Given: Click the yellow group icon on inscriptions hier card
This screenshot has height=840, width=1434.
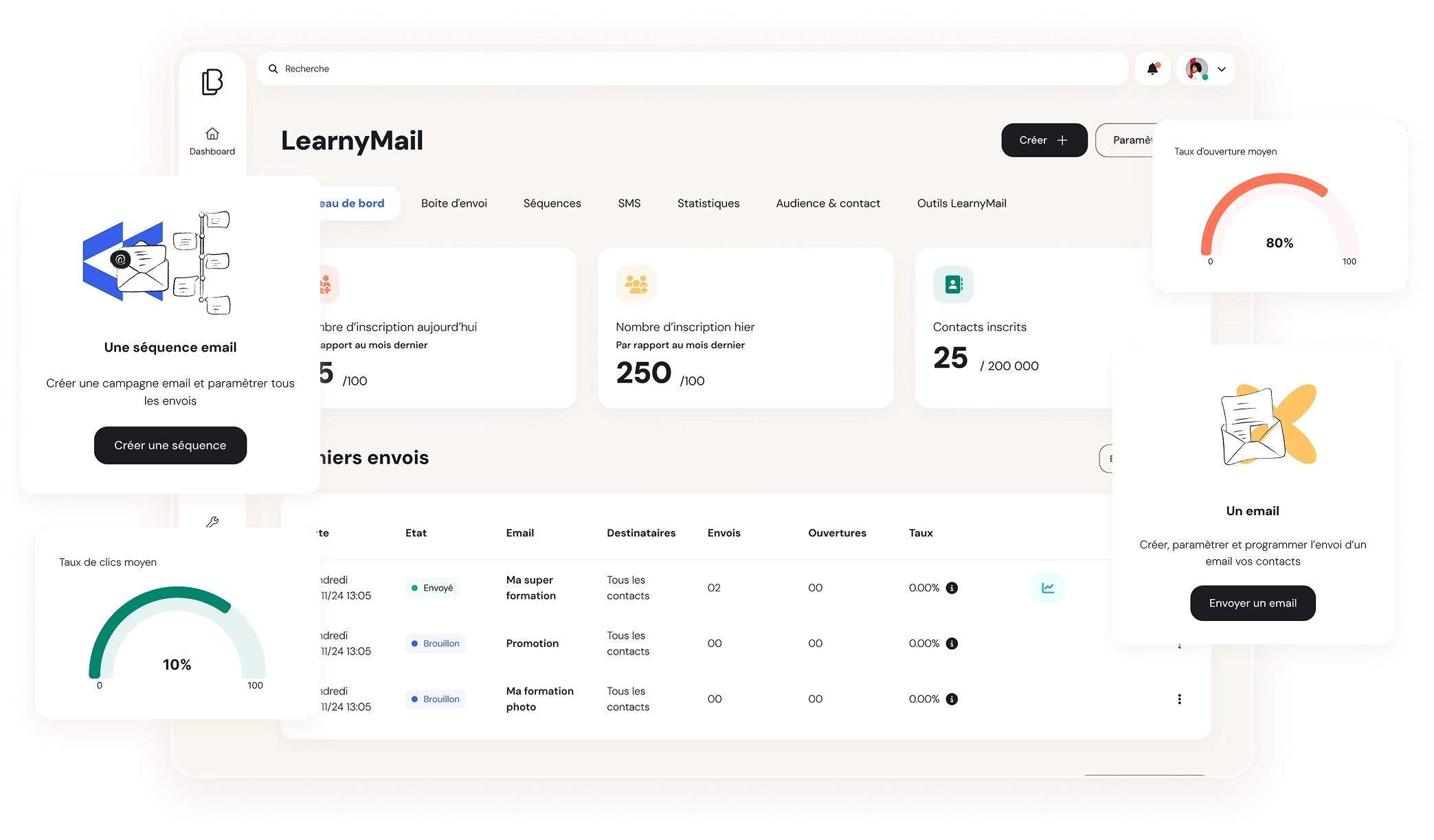Looking at the screenshot, I should (636, 284).
